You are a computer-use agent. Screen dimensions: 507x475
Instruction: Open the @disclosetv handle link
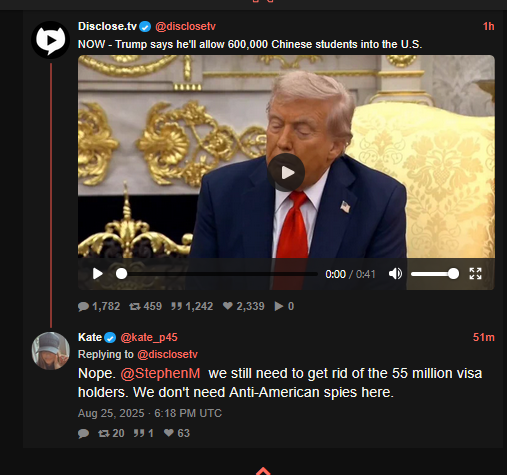[x=185, y=26]
